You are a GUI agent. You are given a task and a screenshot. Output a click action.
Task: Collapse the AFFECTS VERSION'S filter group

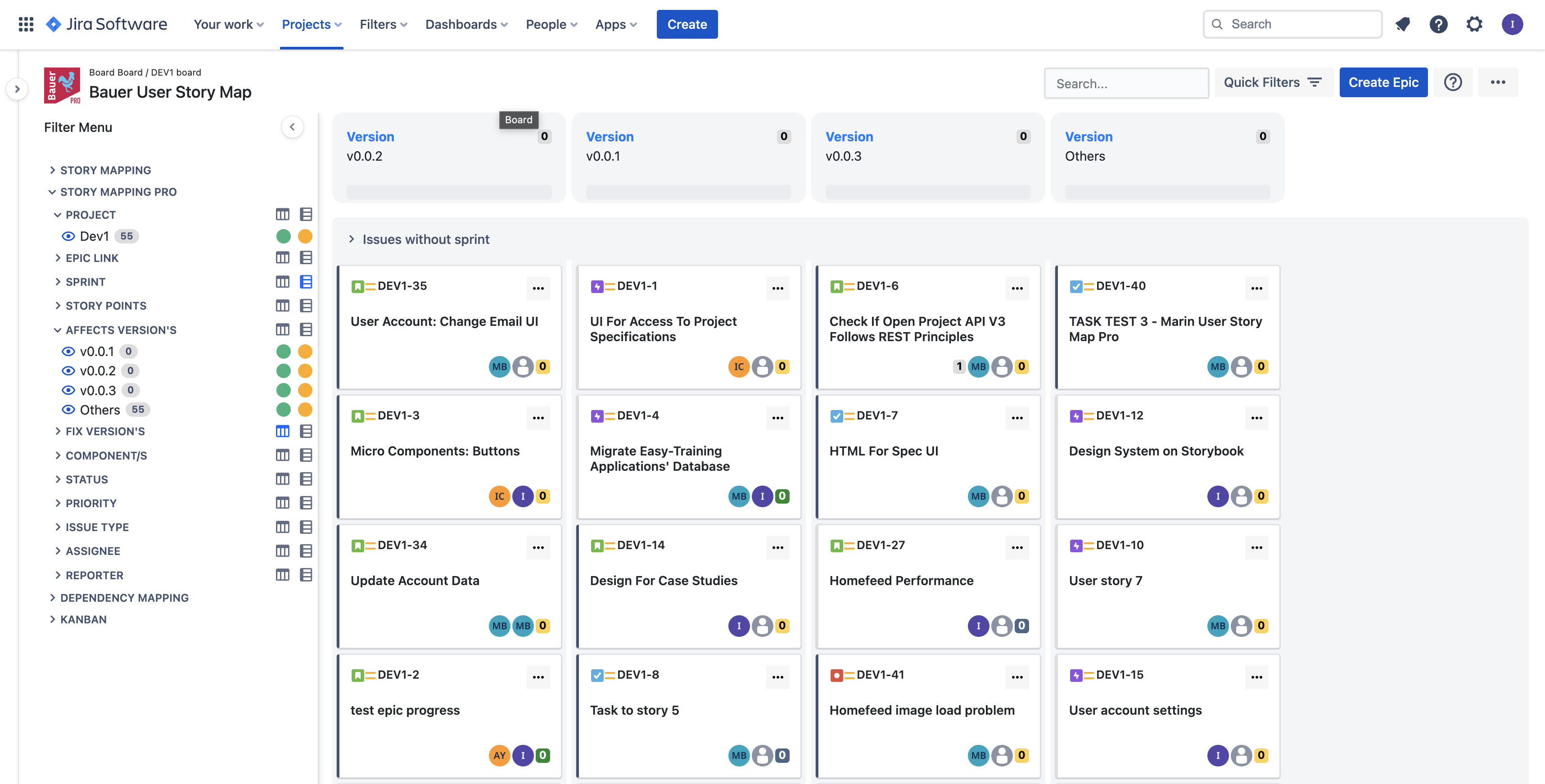[58, 329]
